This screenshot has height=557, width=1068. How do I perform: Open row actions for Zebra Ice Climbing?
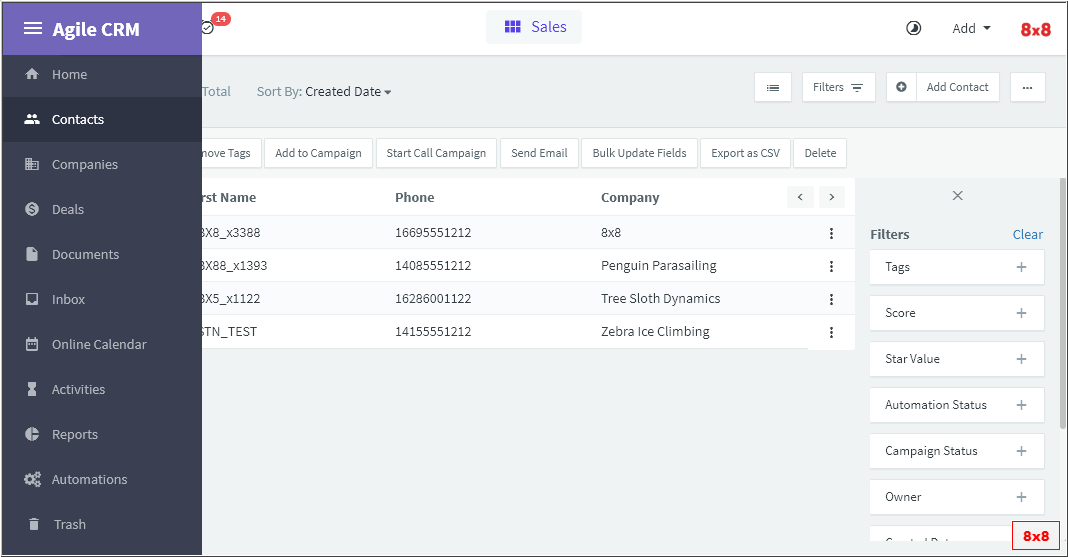click(831, 332)
